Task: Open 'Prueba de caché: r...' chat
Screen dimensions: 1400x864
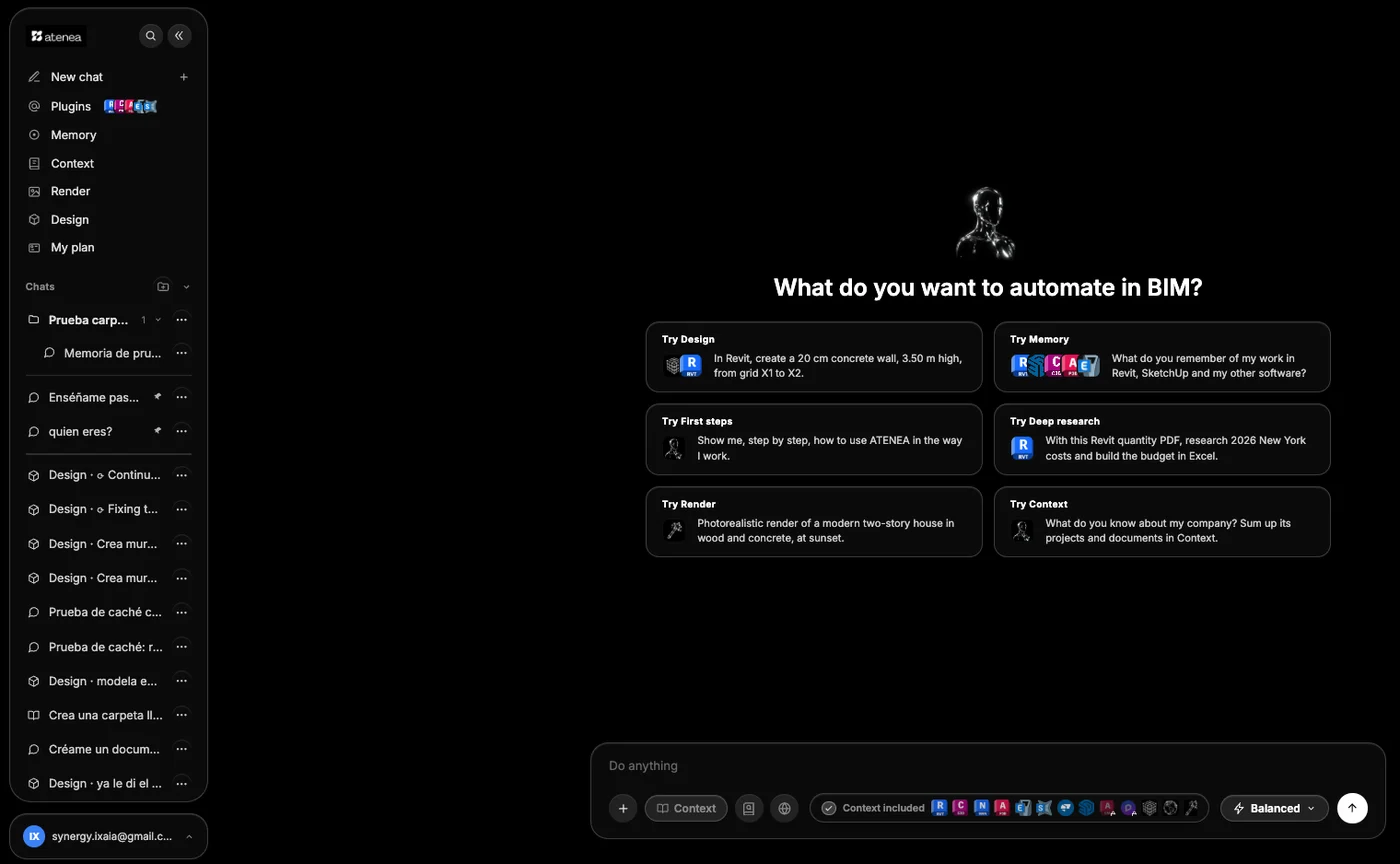Action: pos(104,647)
